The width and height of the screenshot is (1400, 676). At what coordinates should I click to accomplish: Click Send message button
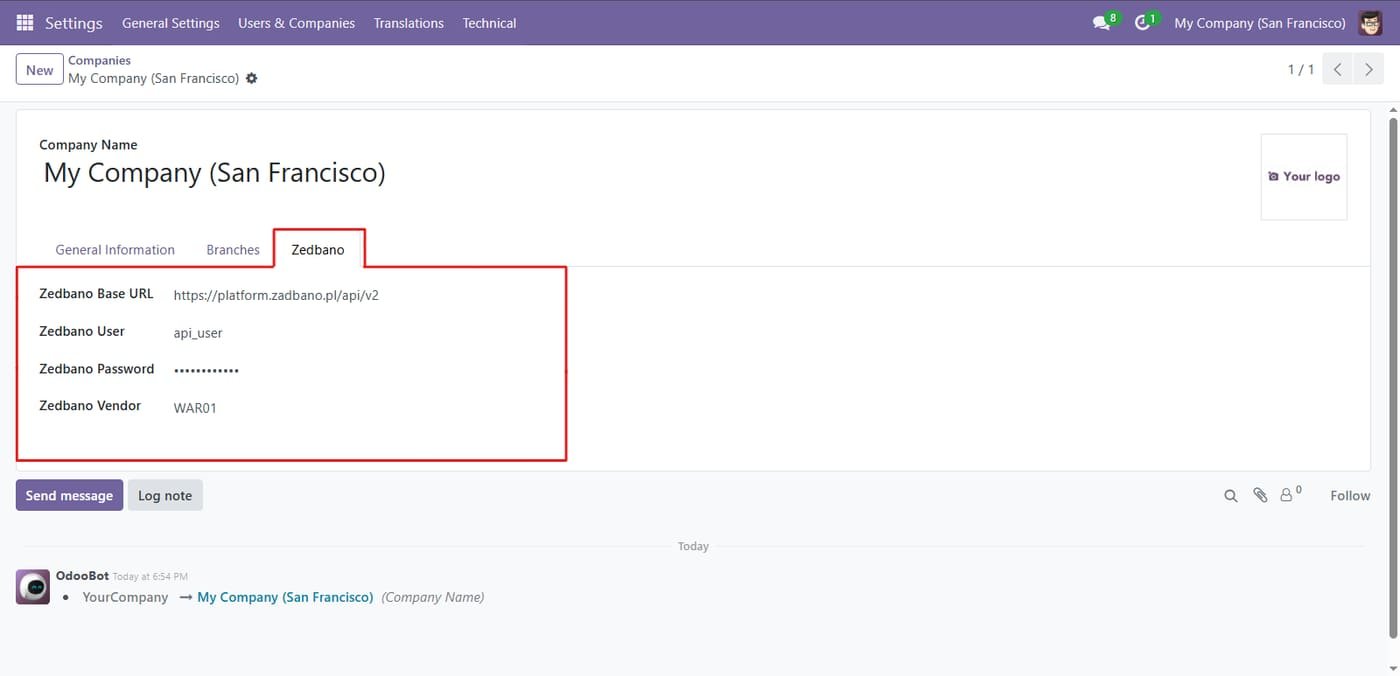[69, 495]
